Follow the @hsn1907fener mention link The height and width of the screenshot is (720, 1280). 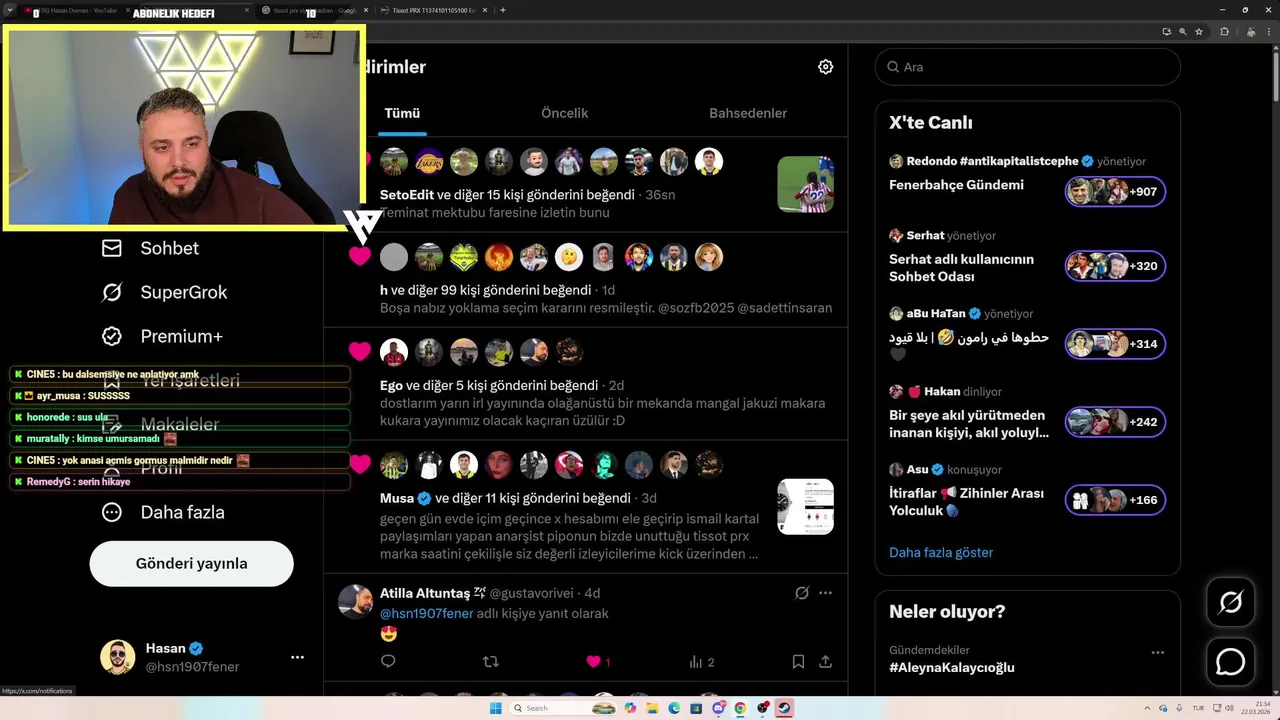click(426, 613)
